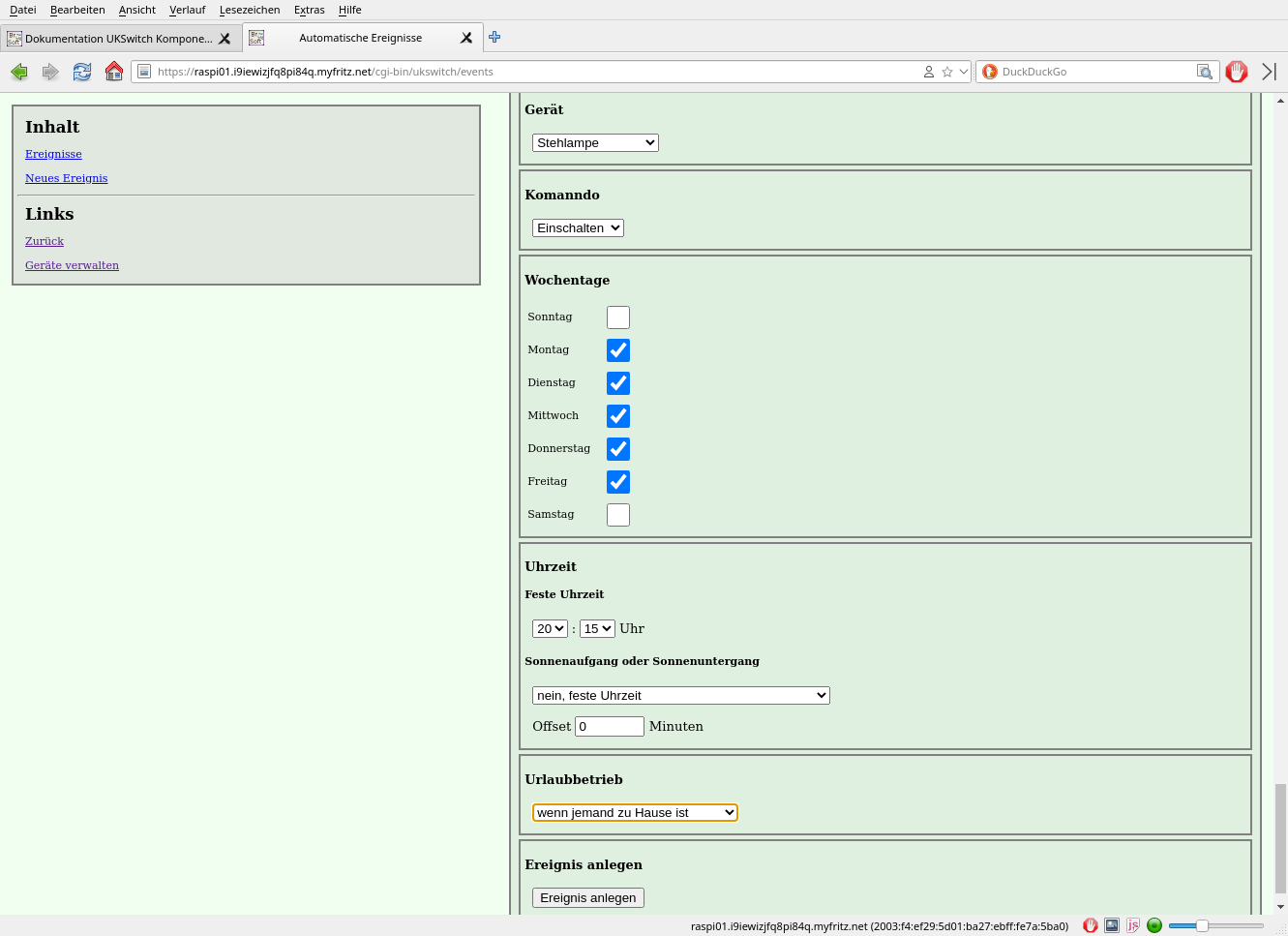Image resolution: width=1288 pixels, height=936 pixels.
Task: Open the Komanndo dropdown showing Einschalten
Action: pyautogui.click(x=578, y=228)
